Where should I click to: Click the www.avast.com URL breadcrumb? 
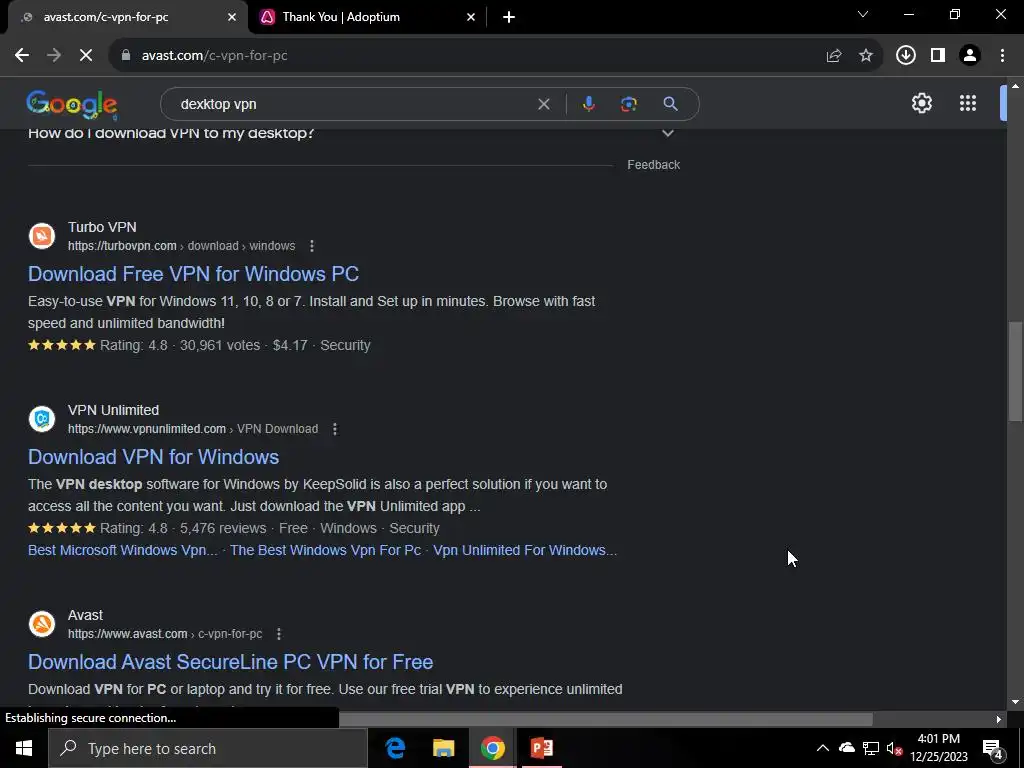[165, 634]
